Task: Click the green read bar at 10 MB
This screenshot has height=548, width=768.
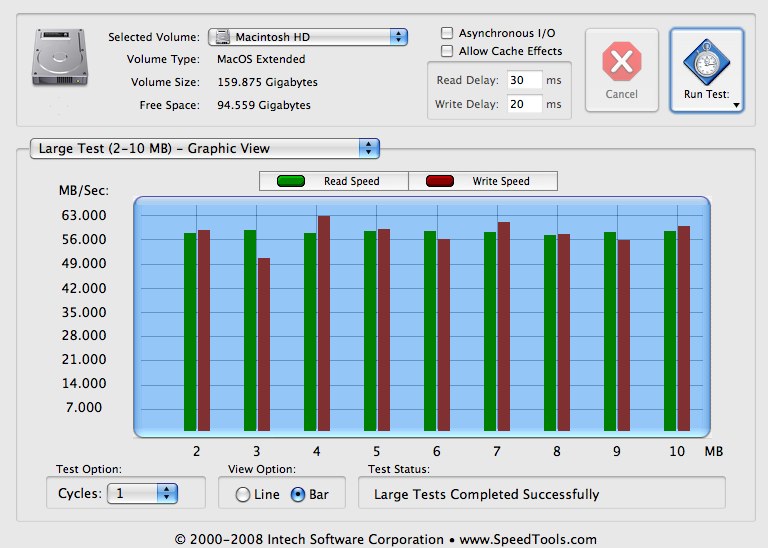Action: [x=670, y=331]
